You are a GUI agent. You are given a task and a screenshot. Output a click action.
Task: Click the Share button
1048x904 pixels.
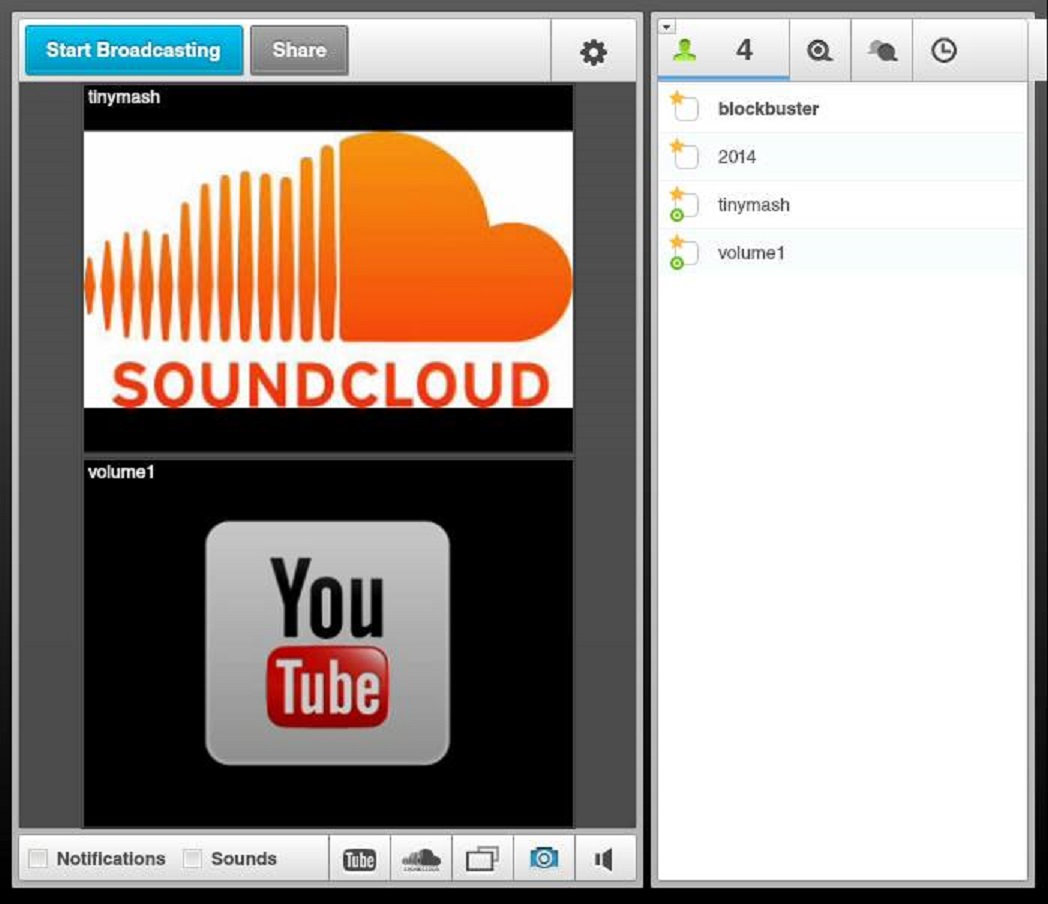[x=299, y=50]
